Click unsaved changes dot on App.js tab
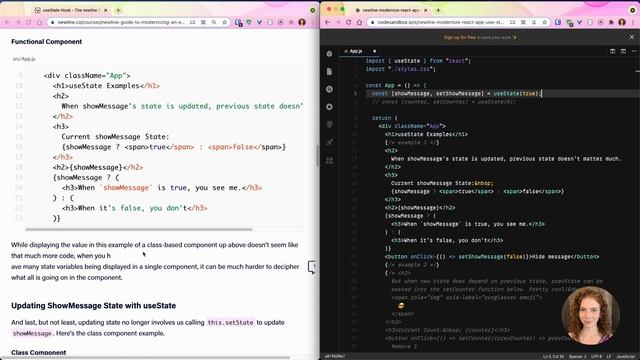This screenshot has height=360, width=640. pyautogui.click(x=374, y=51)
